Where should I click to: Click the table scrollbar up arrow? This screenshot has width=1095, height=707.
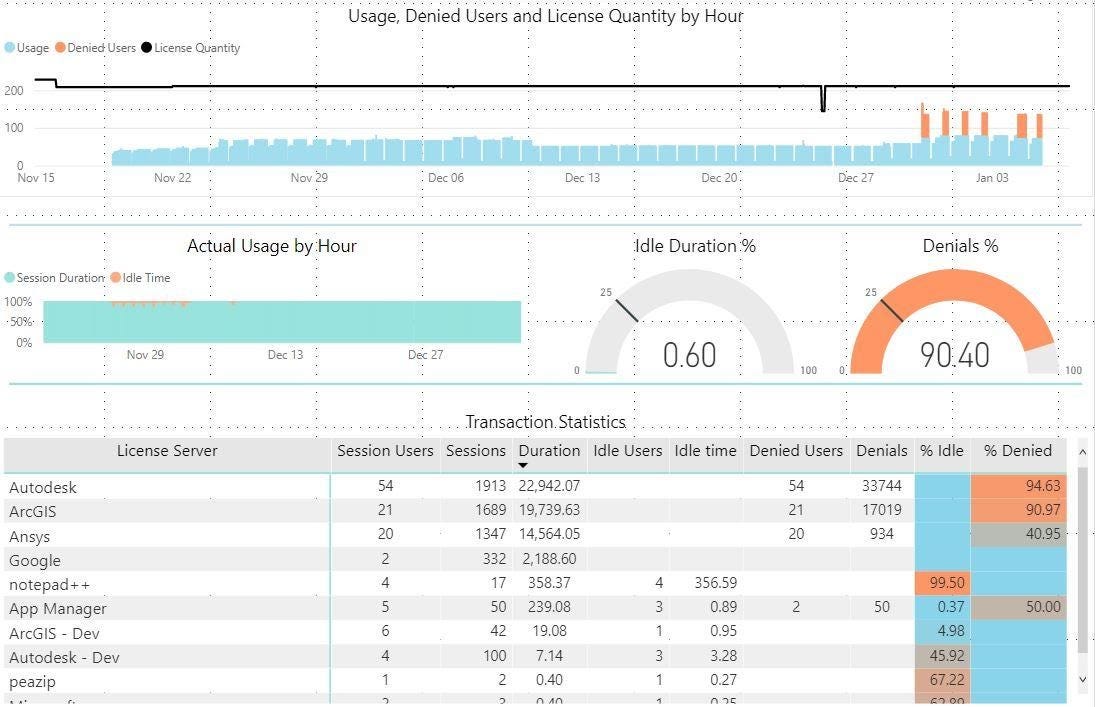[1083, 451]
